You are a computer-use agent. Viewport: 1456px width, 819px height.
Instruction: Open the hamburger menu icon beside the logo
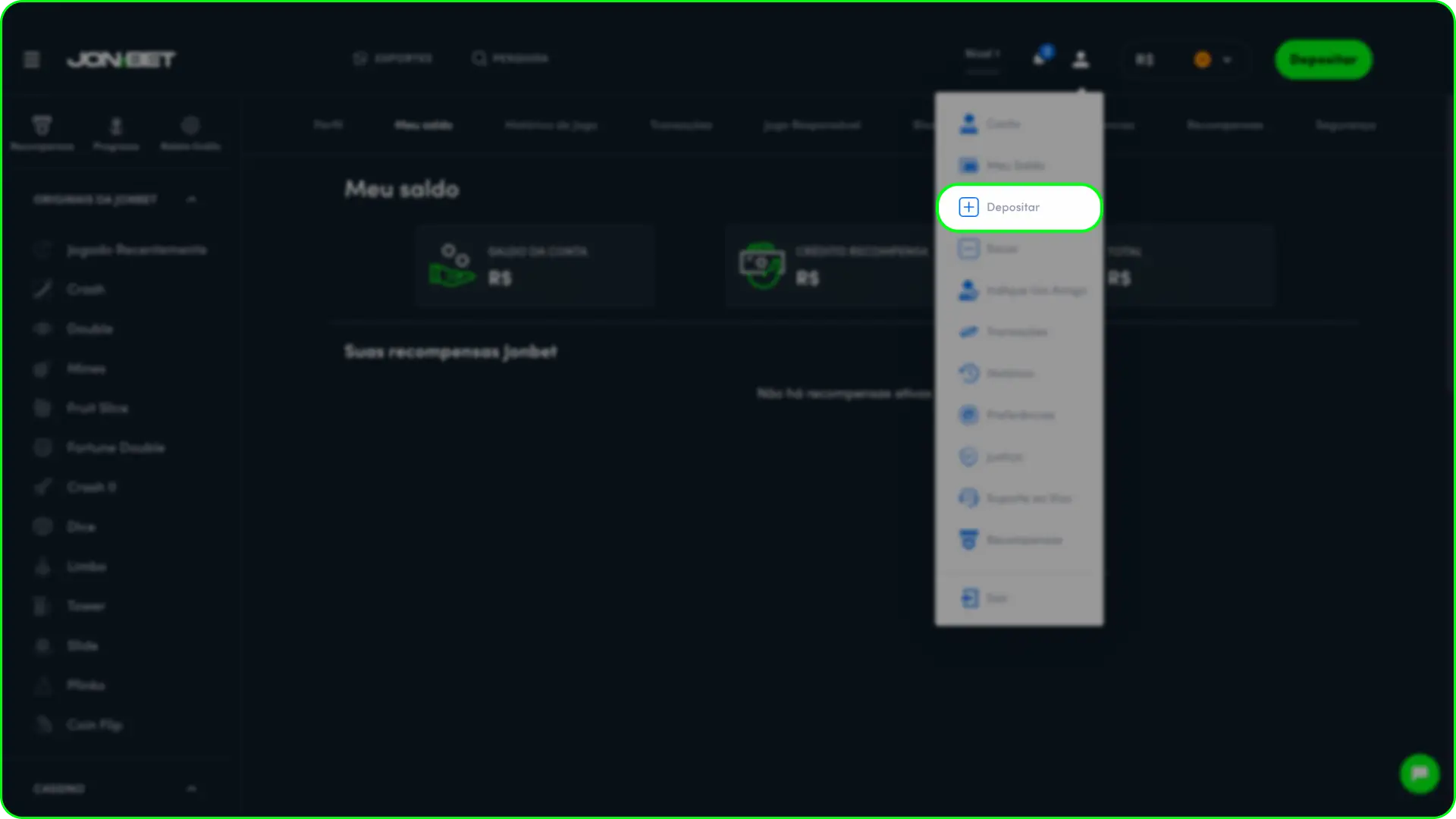click(32, 59)
